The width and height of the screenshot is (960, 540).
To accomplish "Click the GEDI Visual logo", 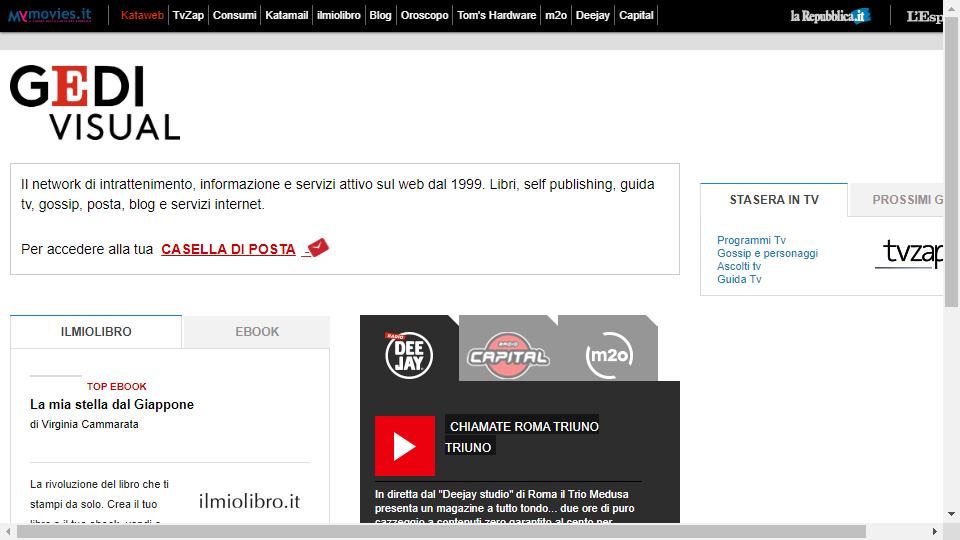I will [95, 103].
